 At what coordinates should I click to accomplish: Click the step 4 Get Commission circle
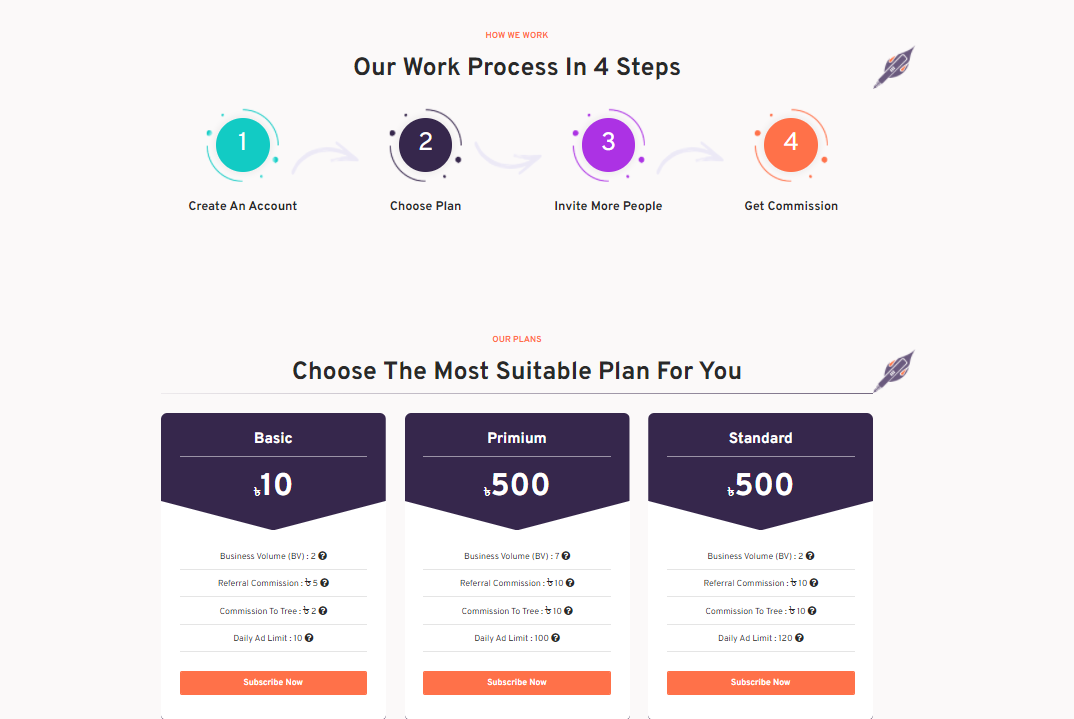(791, 144)
